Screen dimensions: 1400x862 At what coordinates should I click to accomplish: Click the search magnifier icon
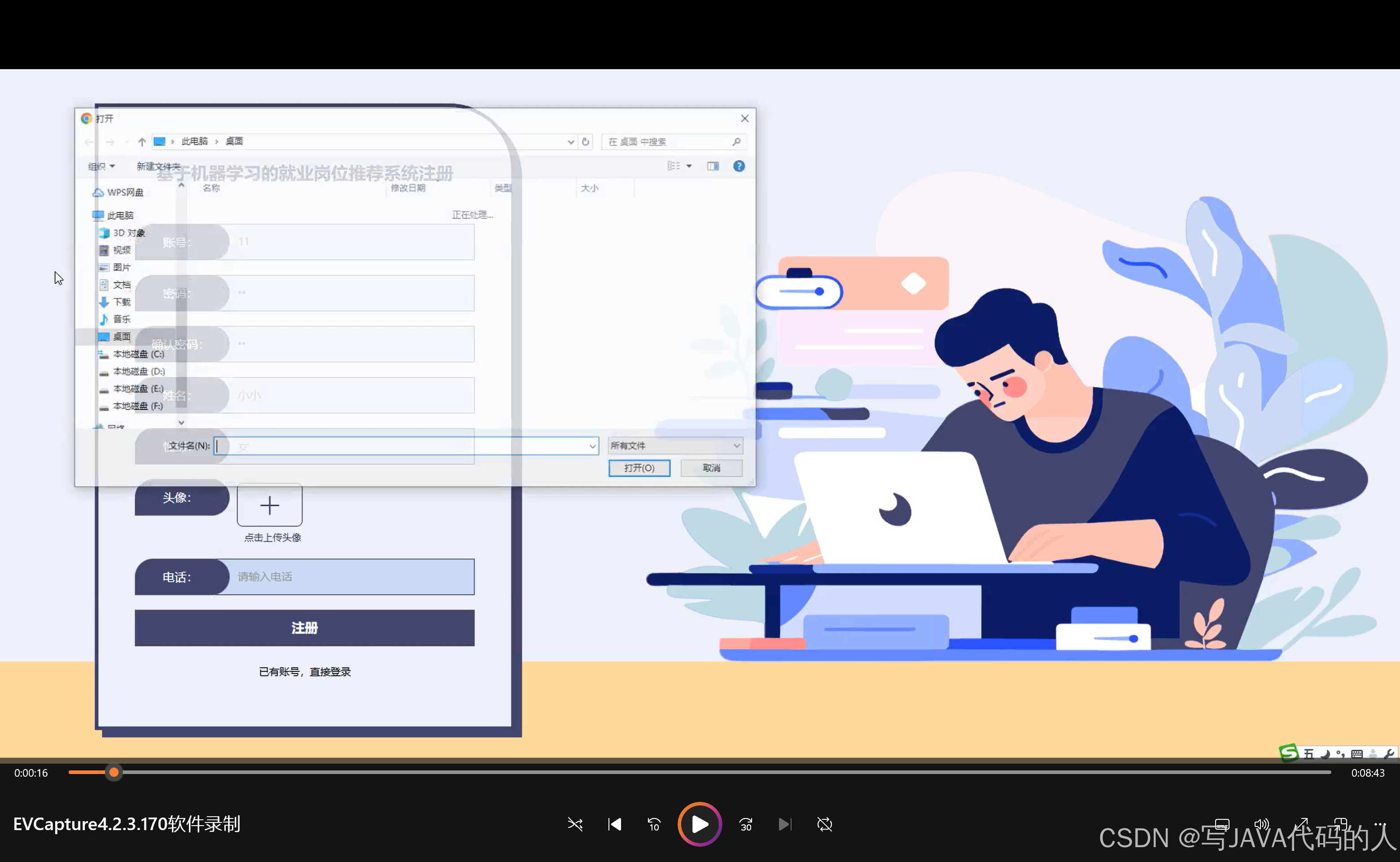(736, 141)
